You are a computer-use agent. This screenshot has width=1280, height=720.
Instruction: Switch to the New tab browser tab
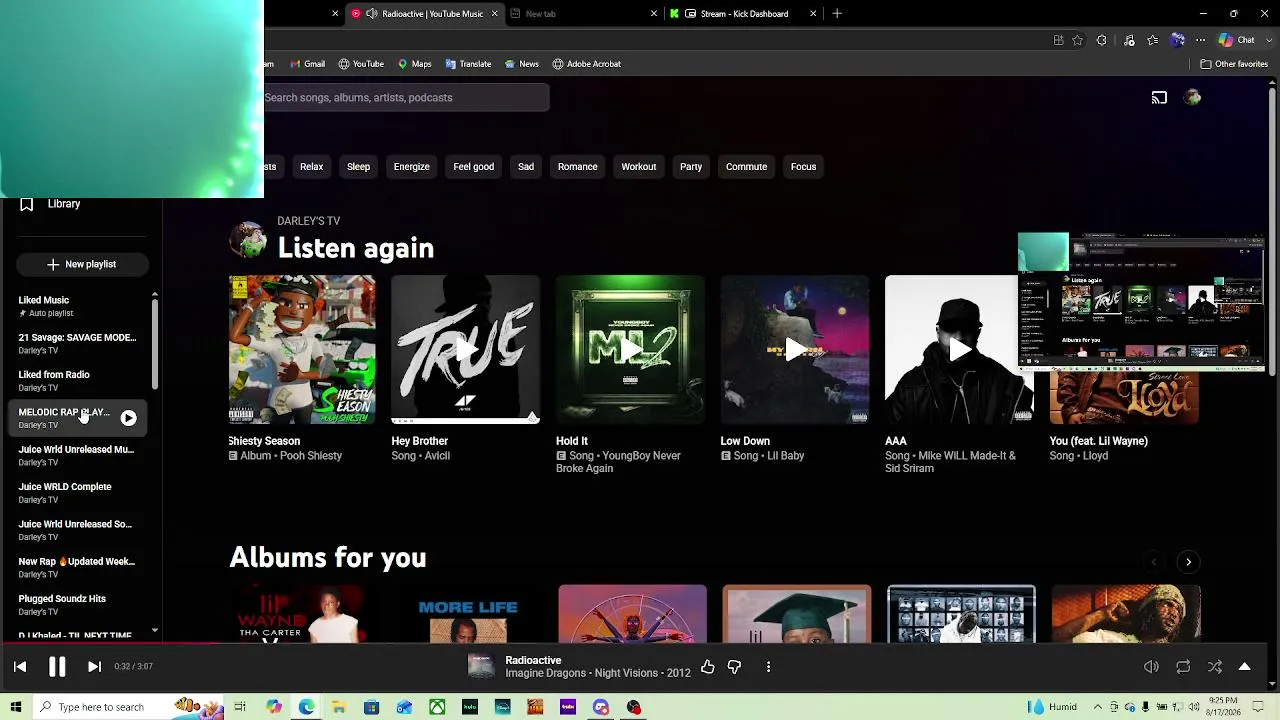click(582, 14)
